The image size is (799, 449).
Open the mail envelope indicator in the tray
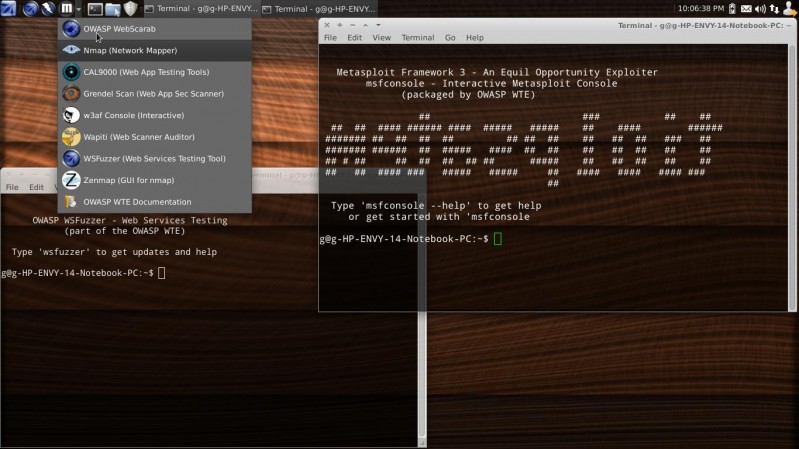(745, 9)
